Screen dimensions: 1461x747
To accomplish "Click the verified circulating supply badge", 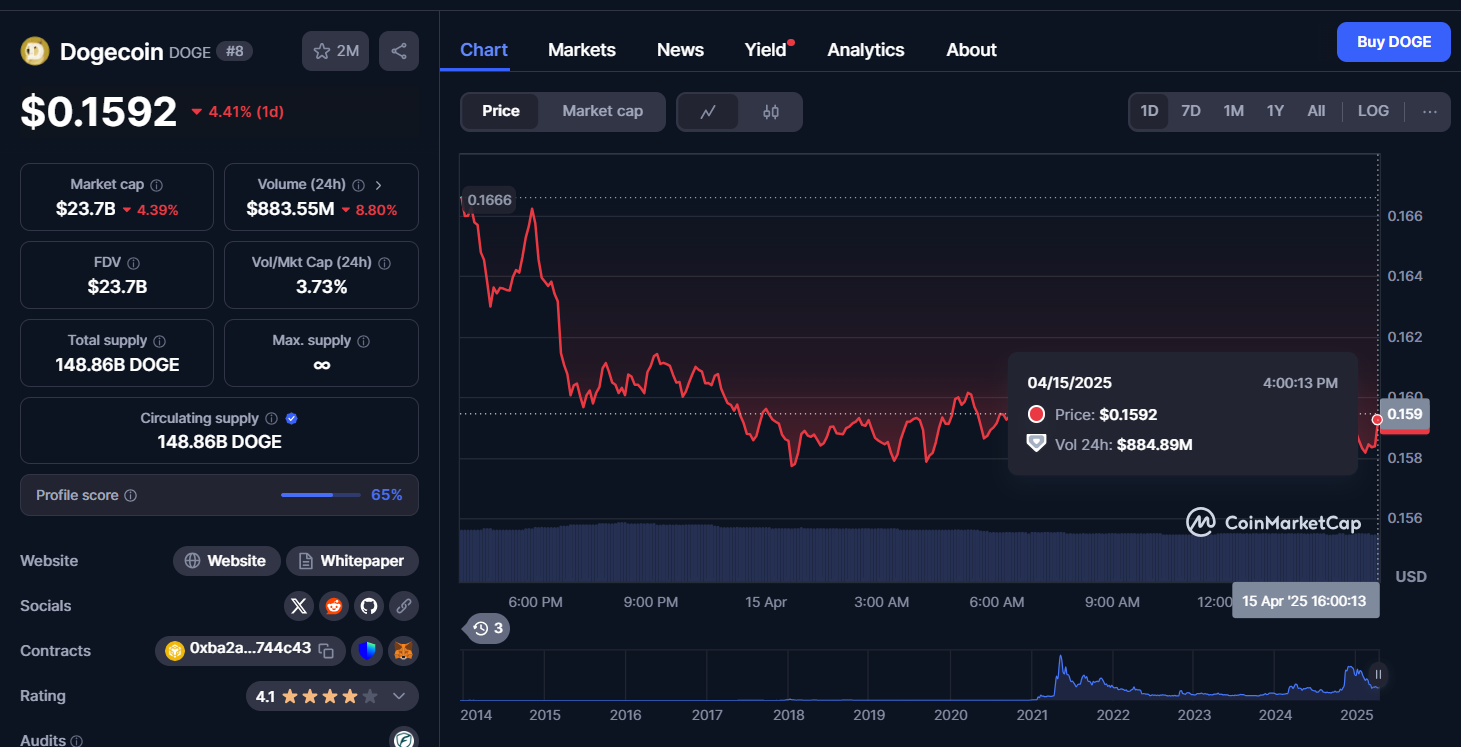I will (x=292, y=419).
